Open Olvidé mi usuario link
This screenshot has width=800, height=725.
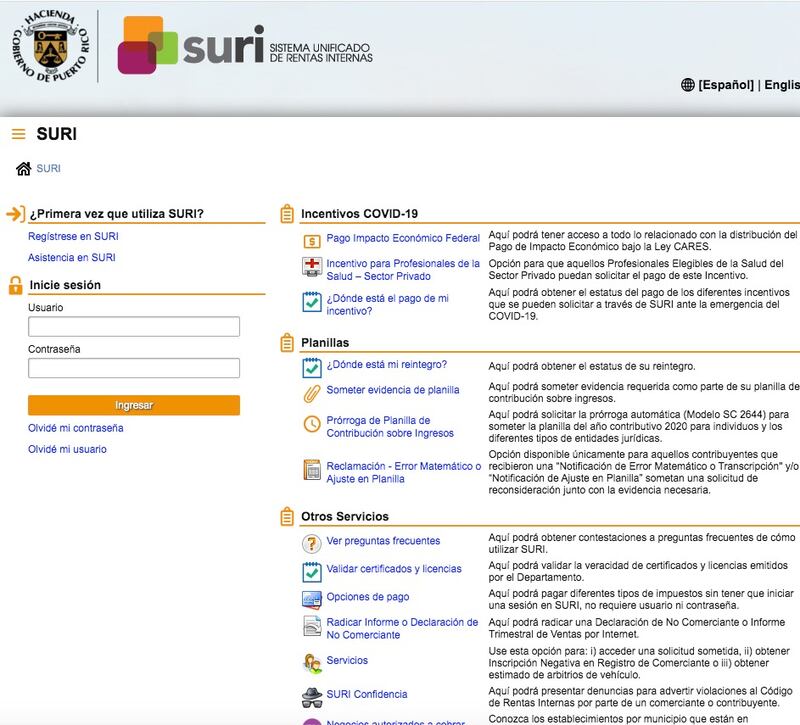(x=67, y=449)
